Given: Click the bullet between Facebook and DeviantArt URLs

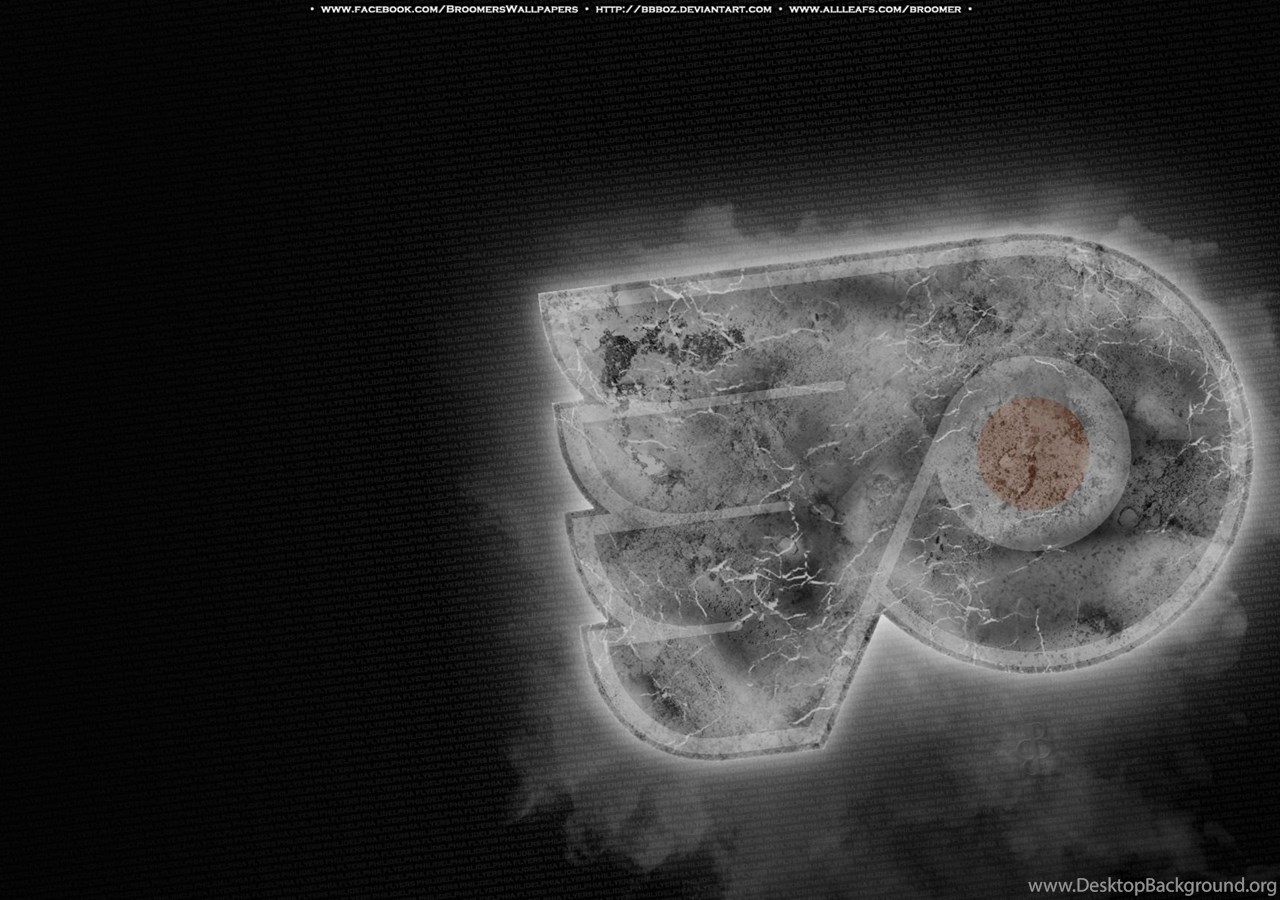Looking at the screenshot, I should (586, 9).
